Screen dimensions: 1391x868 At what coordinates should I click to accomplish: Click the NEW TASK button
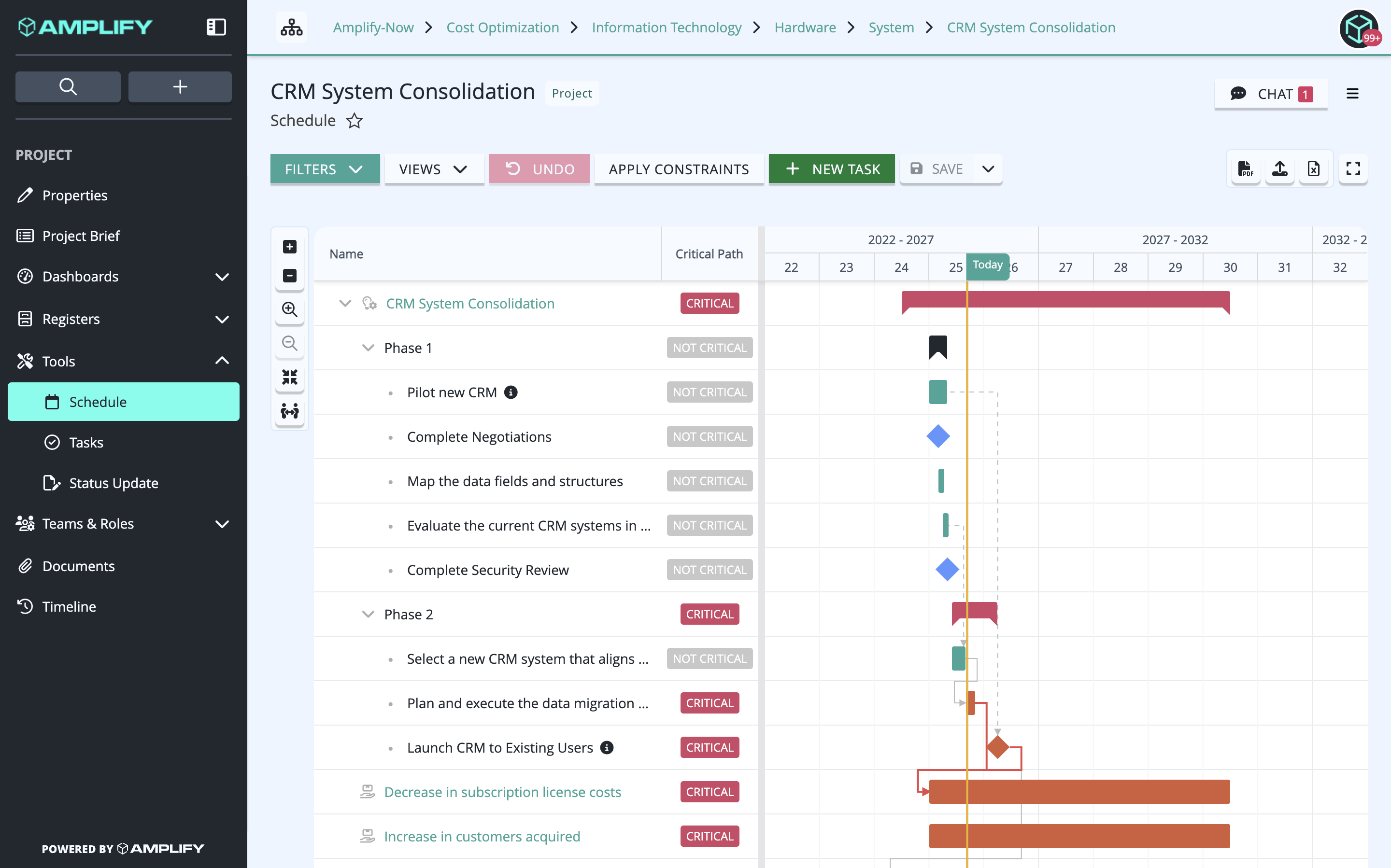pos(832,169)
